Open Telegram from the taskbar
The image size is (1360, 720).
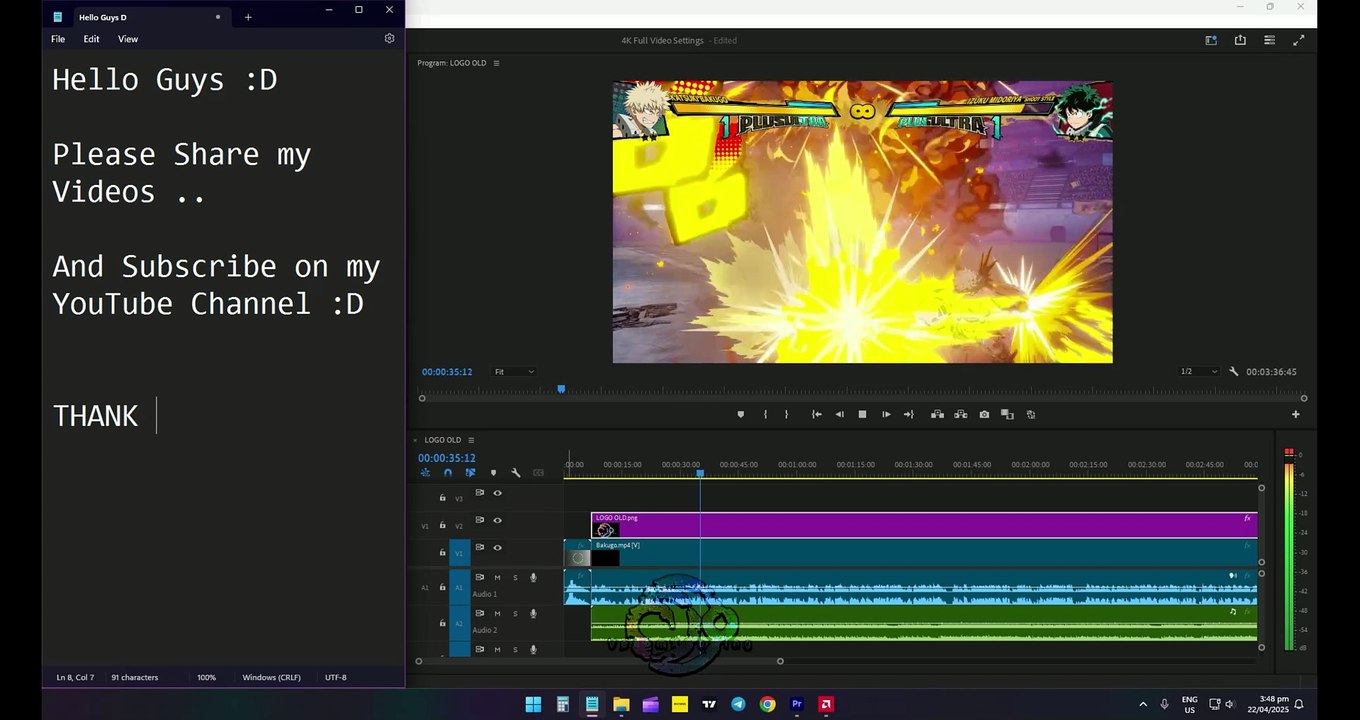(738, 704)
